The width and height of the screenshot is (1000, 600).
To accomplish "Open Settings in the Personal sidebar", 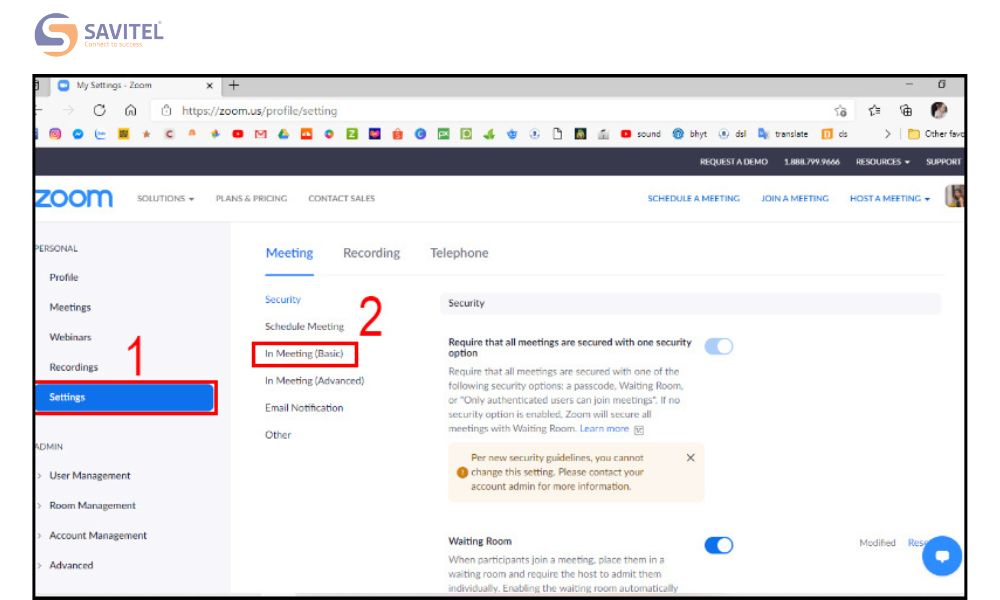I will [125, 397].
